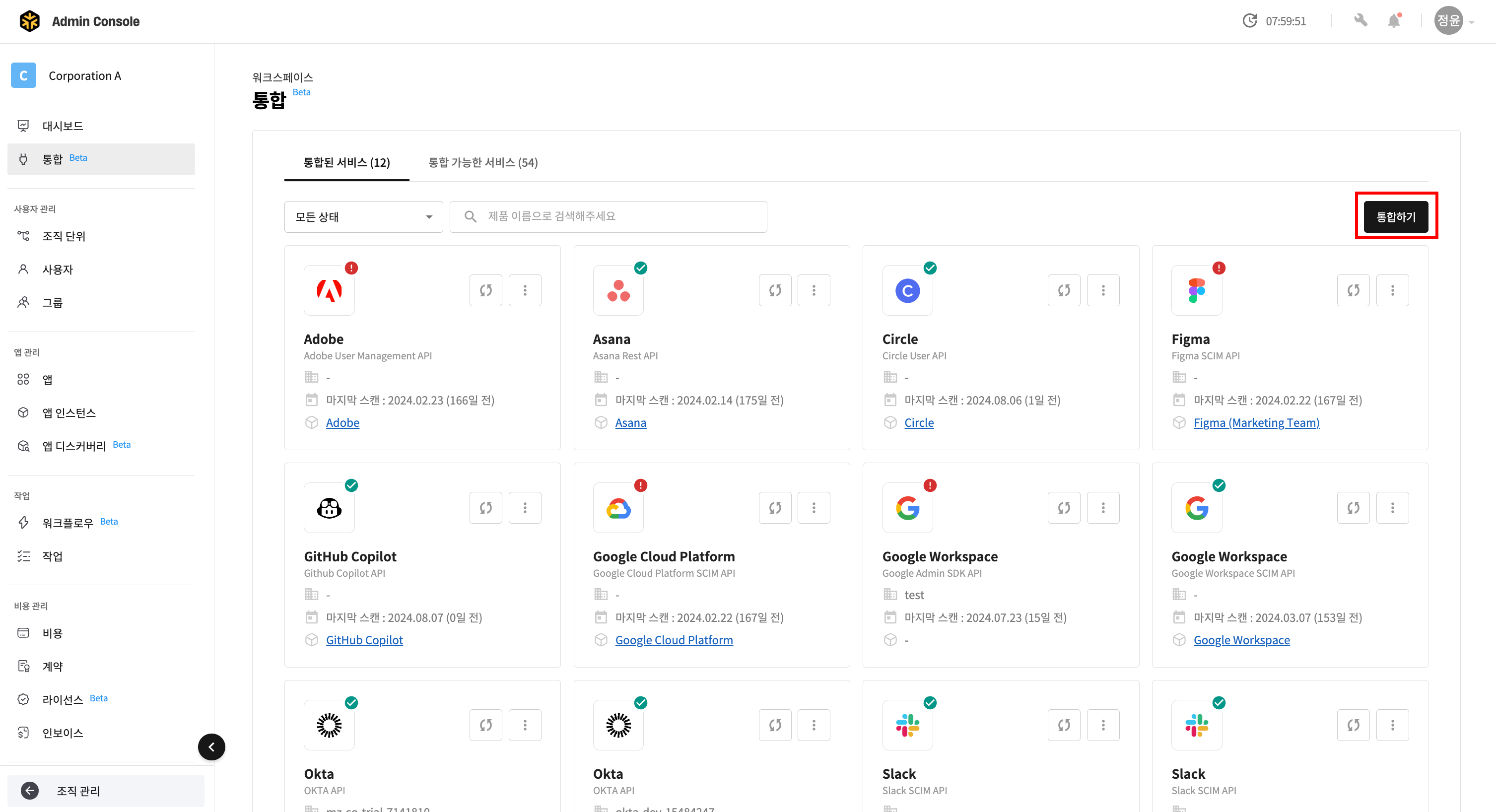Open the 정윤 user profile dropdown
Image resolution: width=1496 pixels, height=812 pixels.
[1454, 21]
